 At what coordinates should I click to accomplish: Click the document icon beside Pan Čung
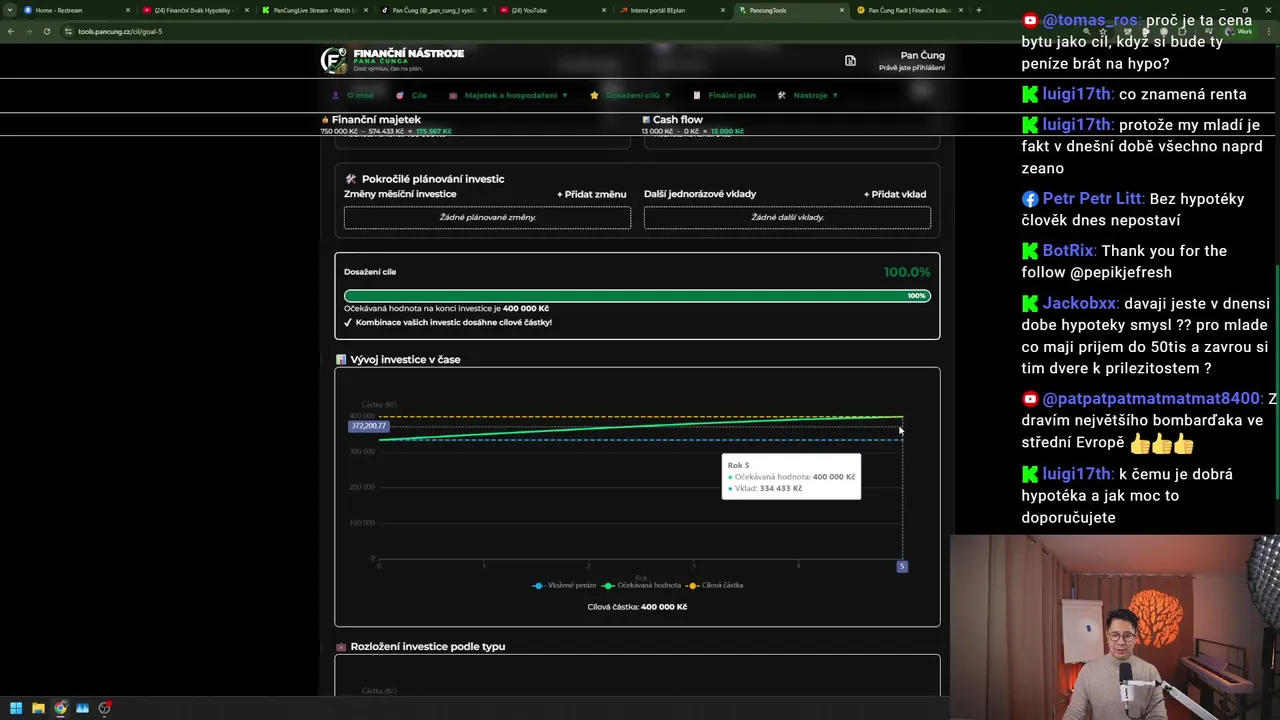[850, 61]
